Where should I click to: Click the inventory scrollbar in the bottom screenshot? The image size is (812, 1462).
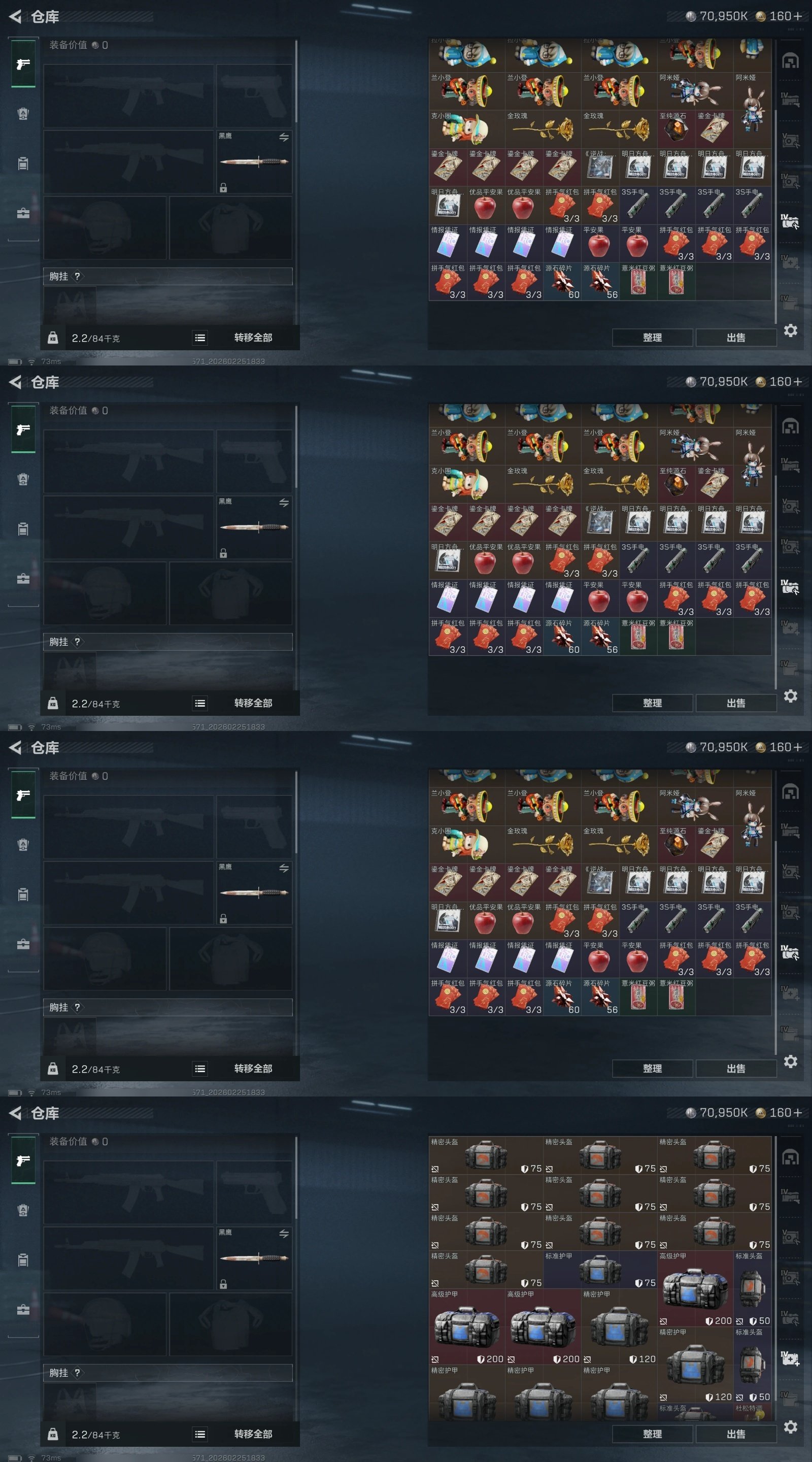[775, 1277]
